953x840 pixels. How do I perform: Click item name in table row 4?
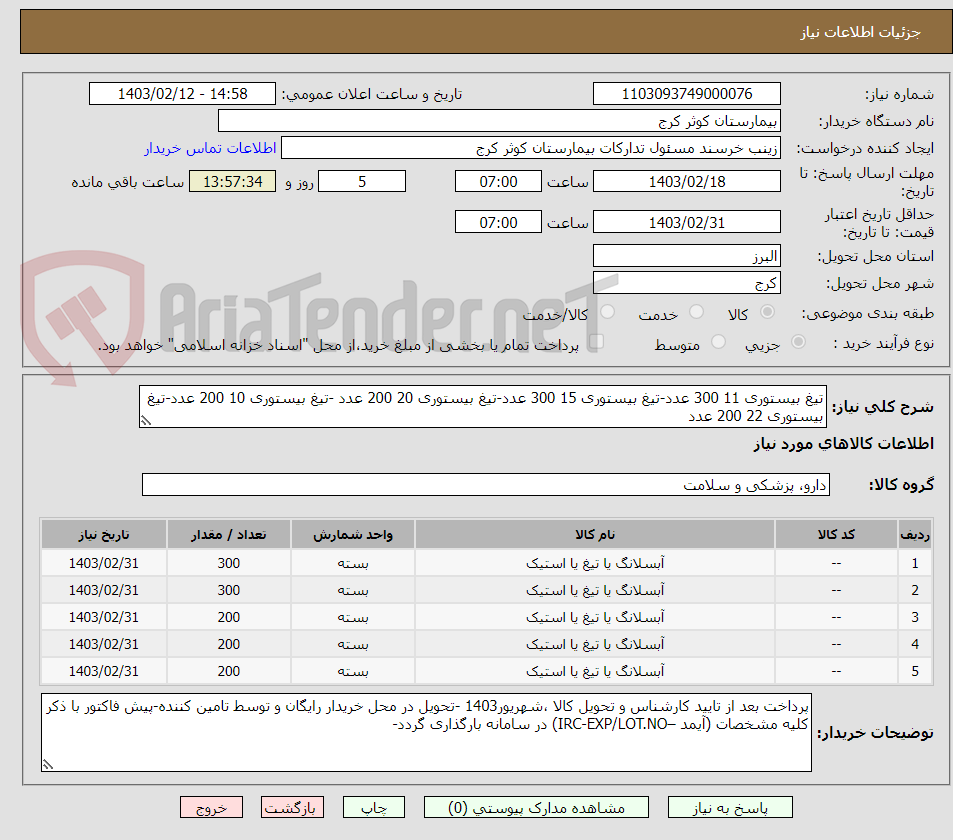point(594,644)
